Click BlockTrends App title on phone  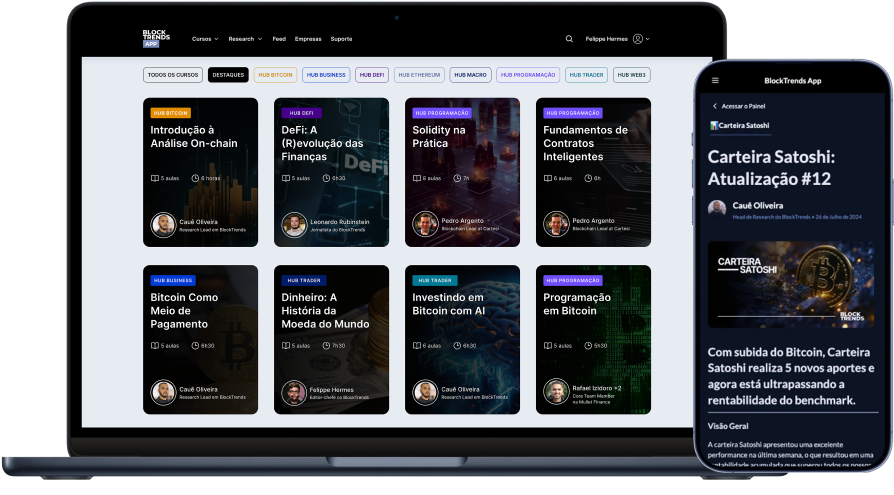[793, 81]
